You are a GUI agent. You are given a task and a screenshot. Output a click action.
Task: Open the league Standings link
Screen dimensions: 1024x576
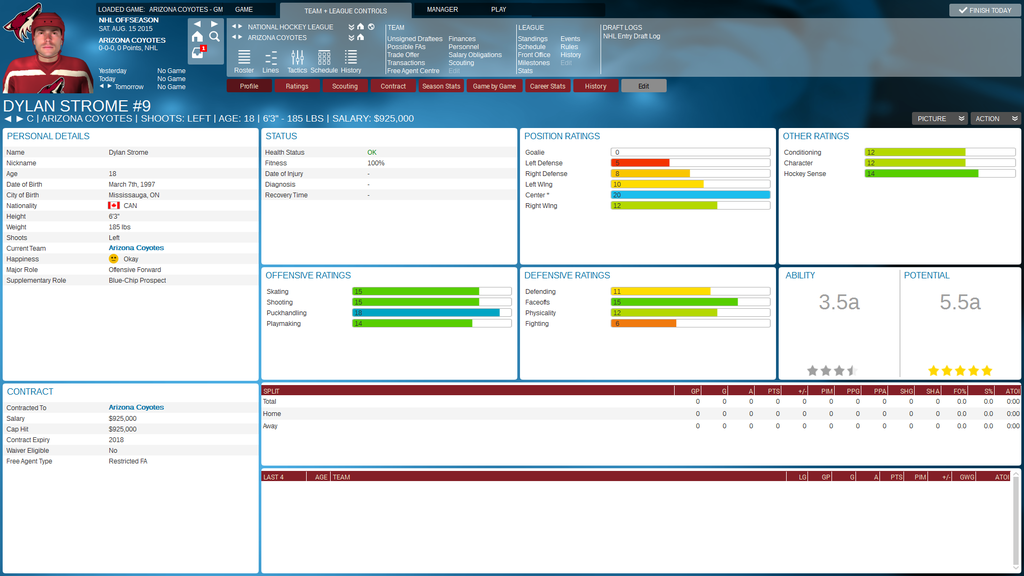click(533, 39)
